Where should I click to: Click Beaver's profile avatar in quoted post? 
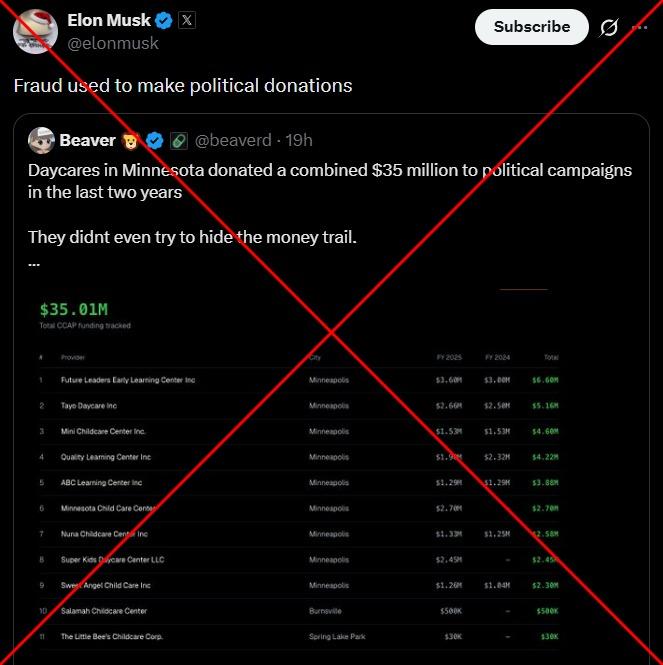[x=41, y=140]
